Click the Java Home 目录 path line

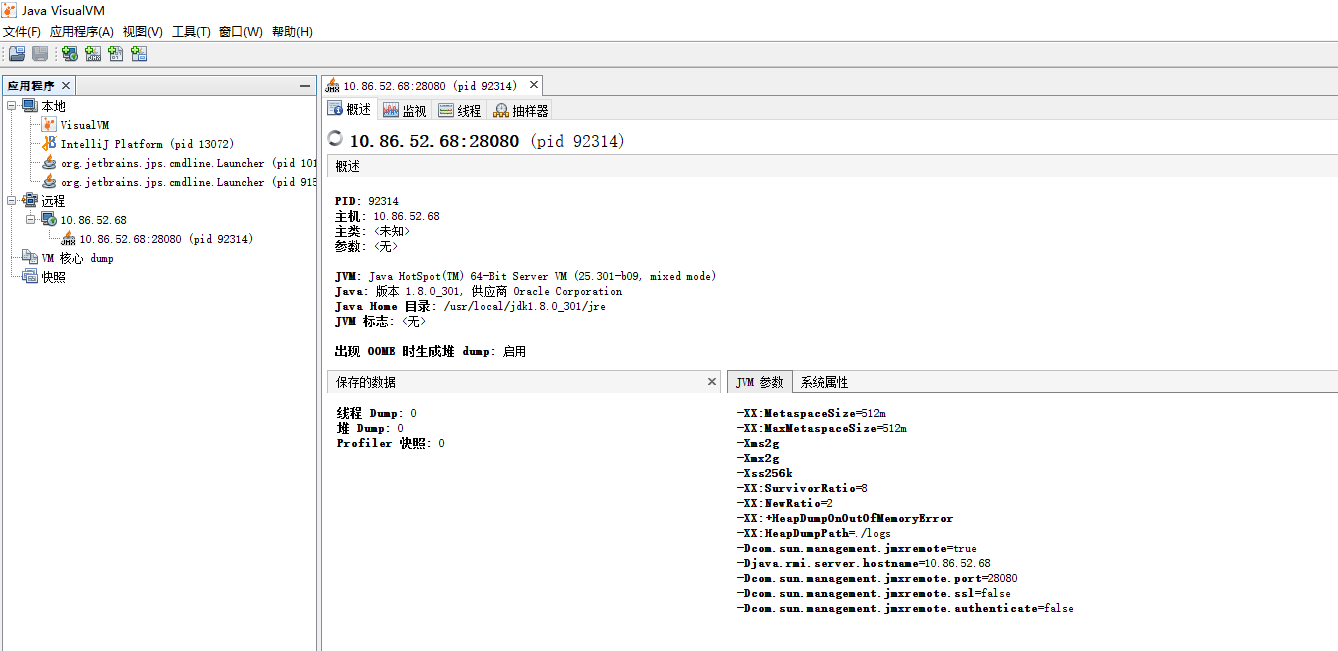click(470, 306)
